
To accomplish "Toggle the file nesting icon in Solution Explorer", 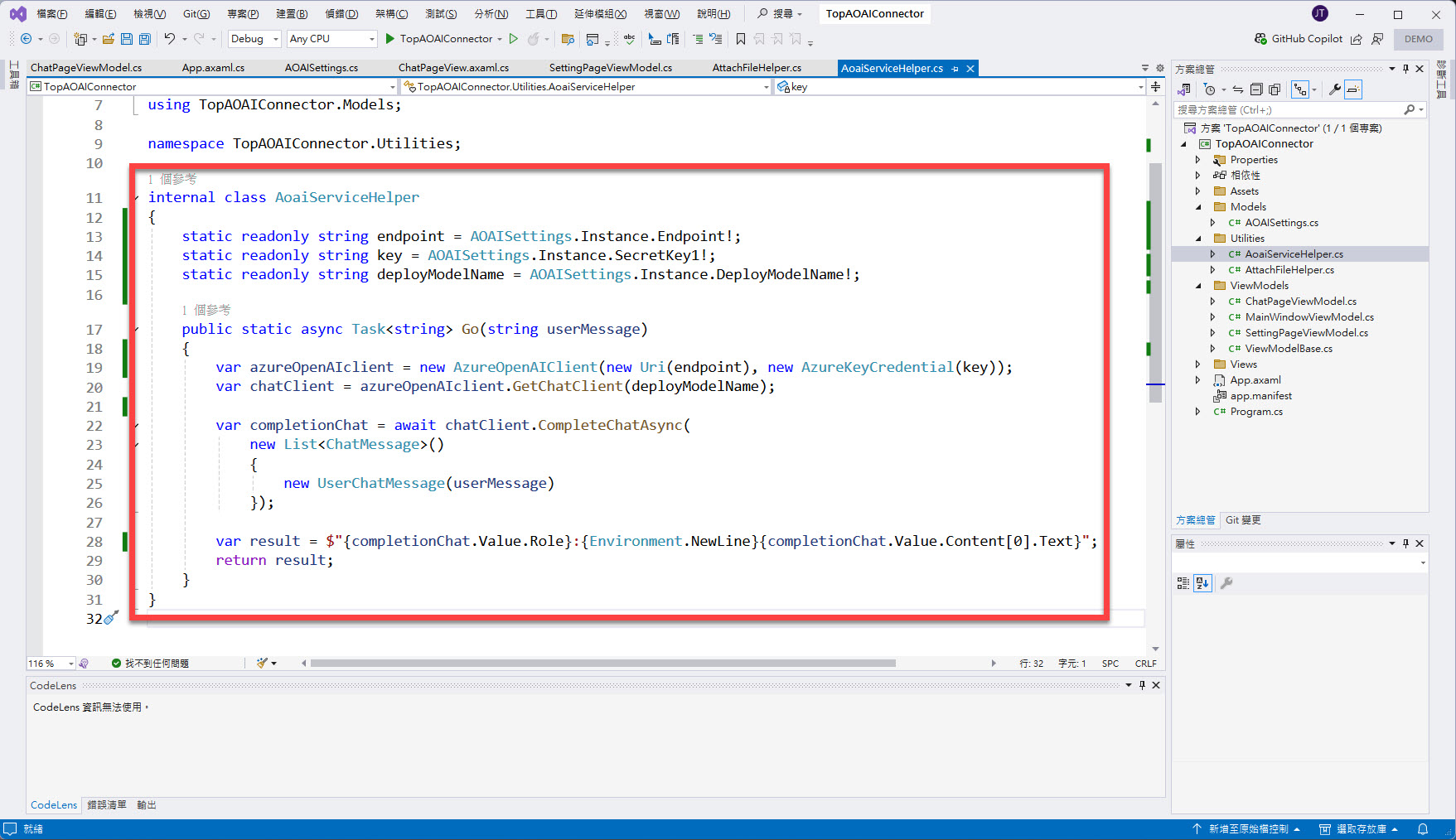I will (1300, 89).
